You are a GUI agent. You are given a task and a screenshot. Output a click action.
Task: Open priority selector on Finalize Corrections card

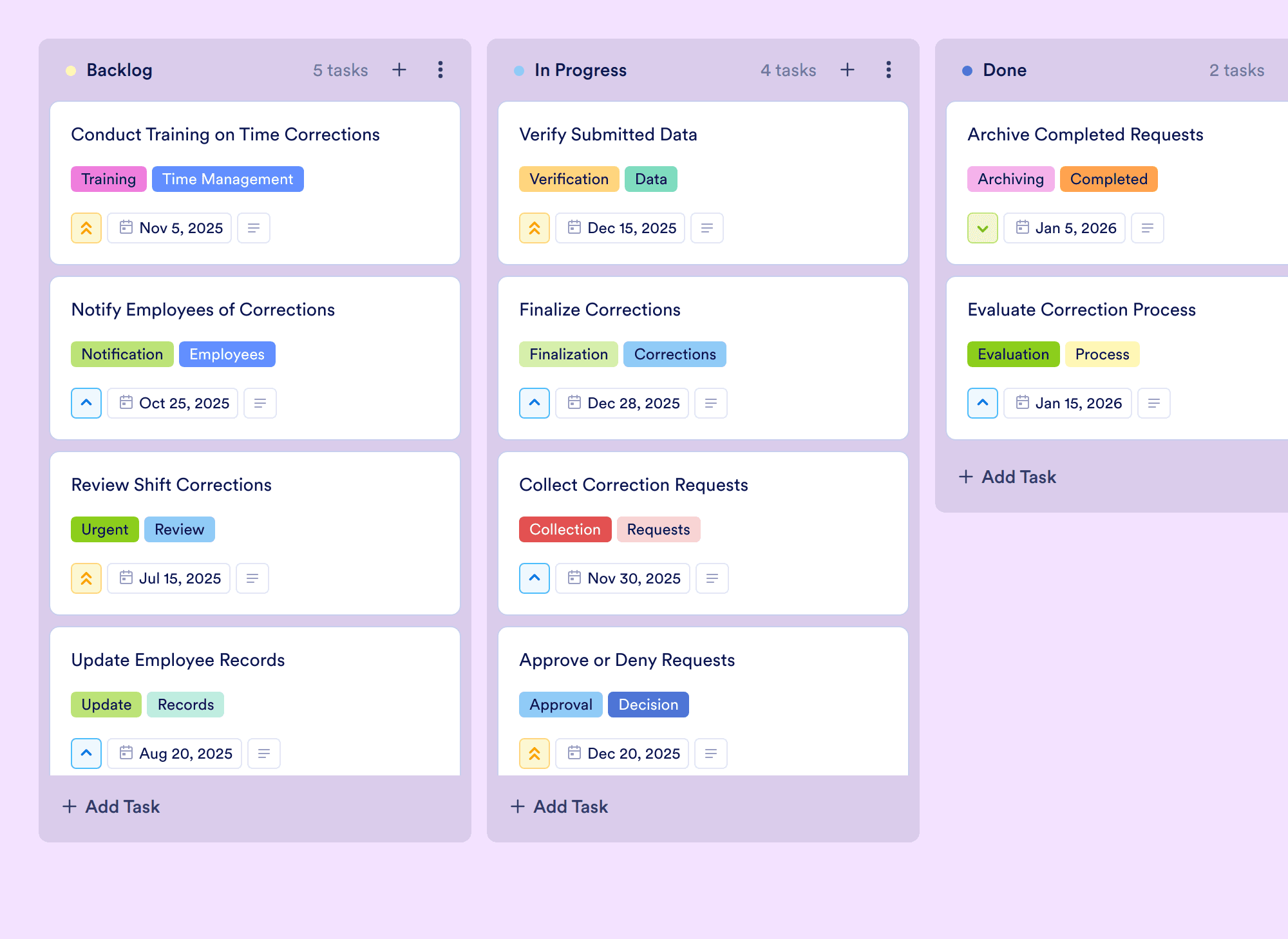(x=535, y=403)
